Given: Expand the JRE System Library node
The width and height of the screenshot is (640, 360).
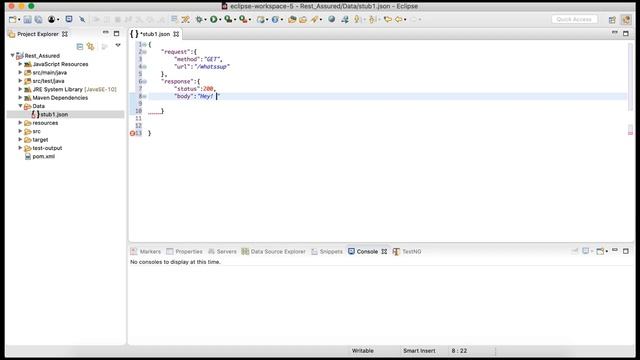Looking at the screenshot, I should [20, 89].
